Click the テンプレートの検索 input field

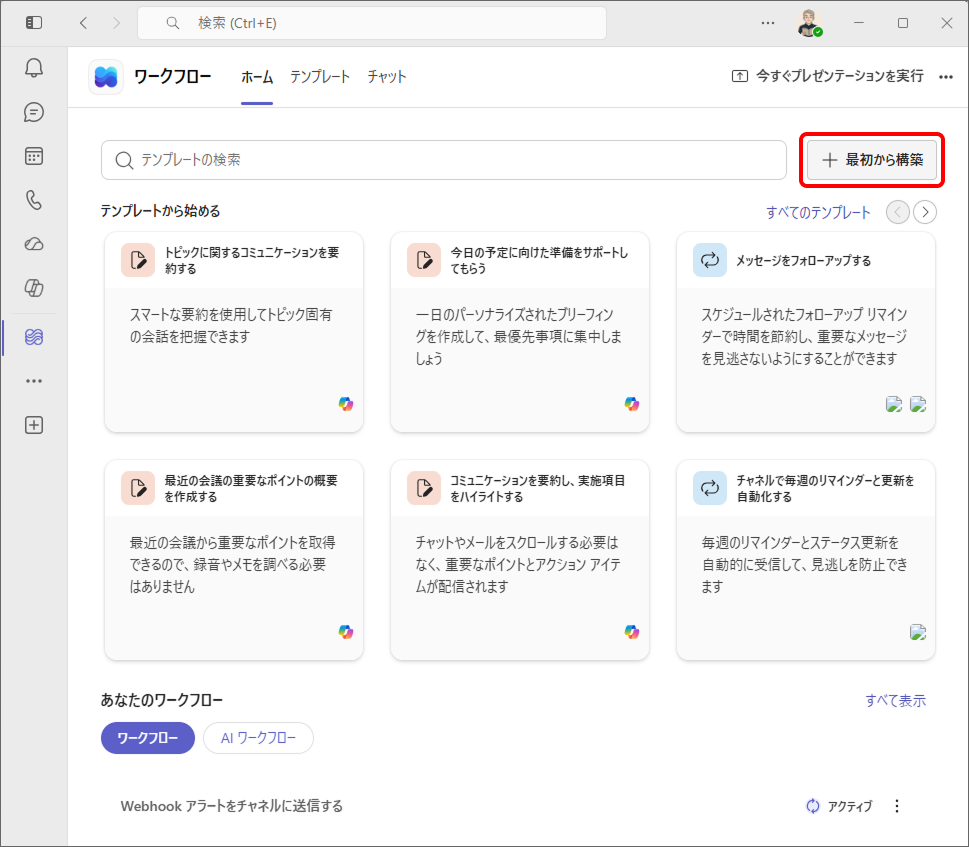444,160
